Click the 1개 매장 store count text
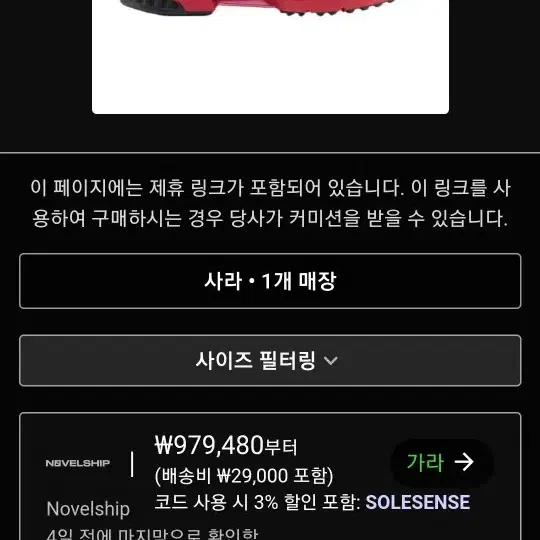 299,281
